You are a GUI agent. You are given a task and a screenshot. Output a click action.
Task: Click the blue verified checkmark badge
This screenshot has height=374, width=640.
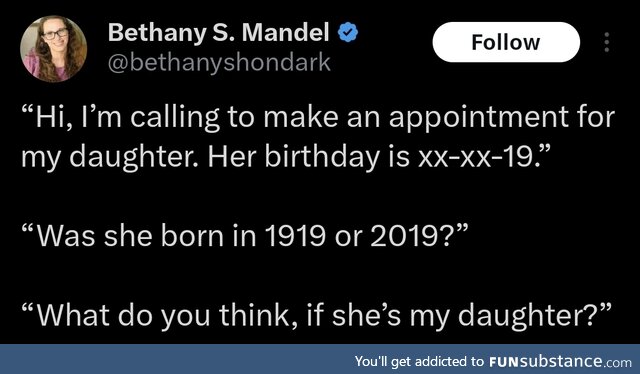[x=348, y=33]
